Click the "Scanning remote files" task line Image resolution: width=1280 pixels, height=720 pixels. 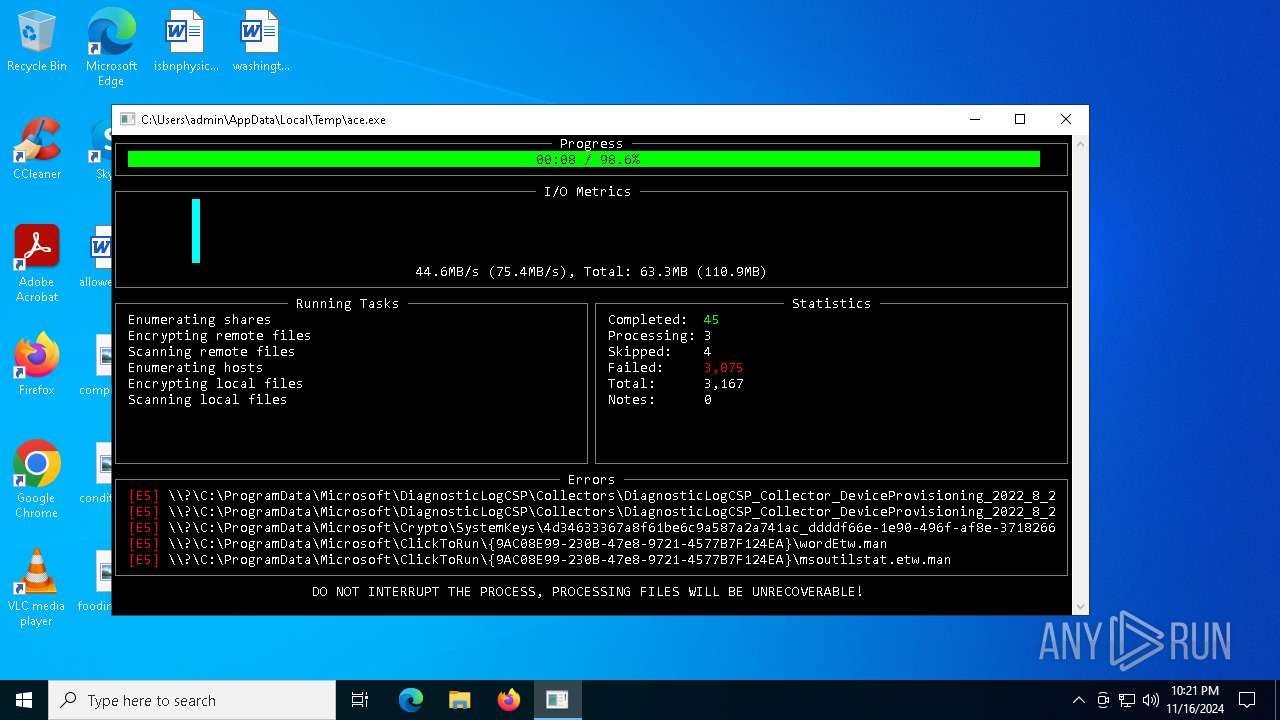coord(211,351)
